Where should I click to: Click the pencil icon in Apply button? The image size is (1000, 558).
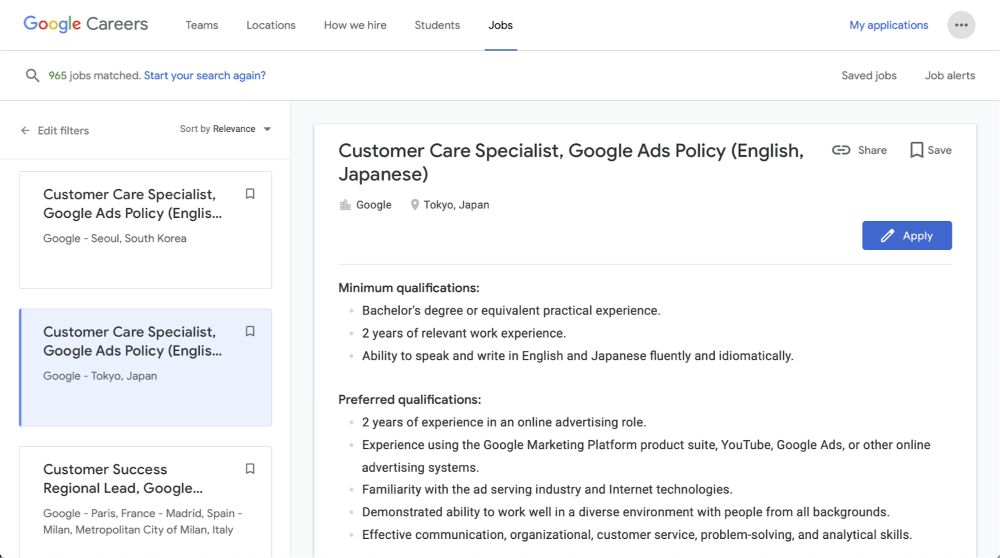pos(887,236)
